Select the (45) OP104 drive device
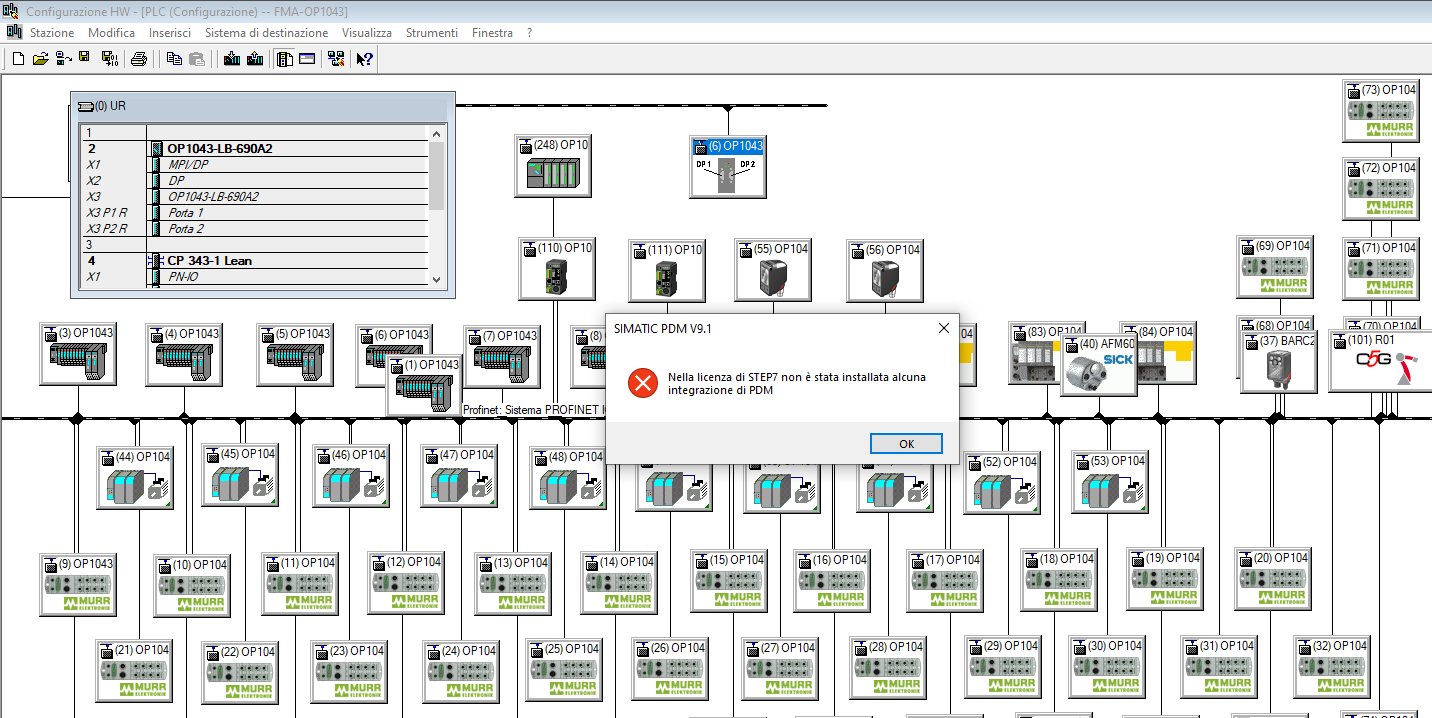1432x718 pixels. (239, 475)
